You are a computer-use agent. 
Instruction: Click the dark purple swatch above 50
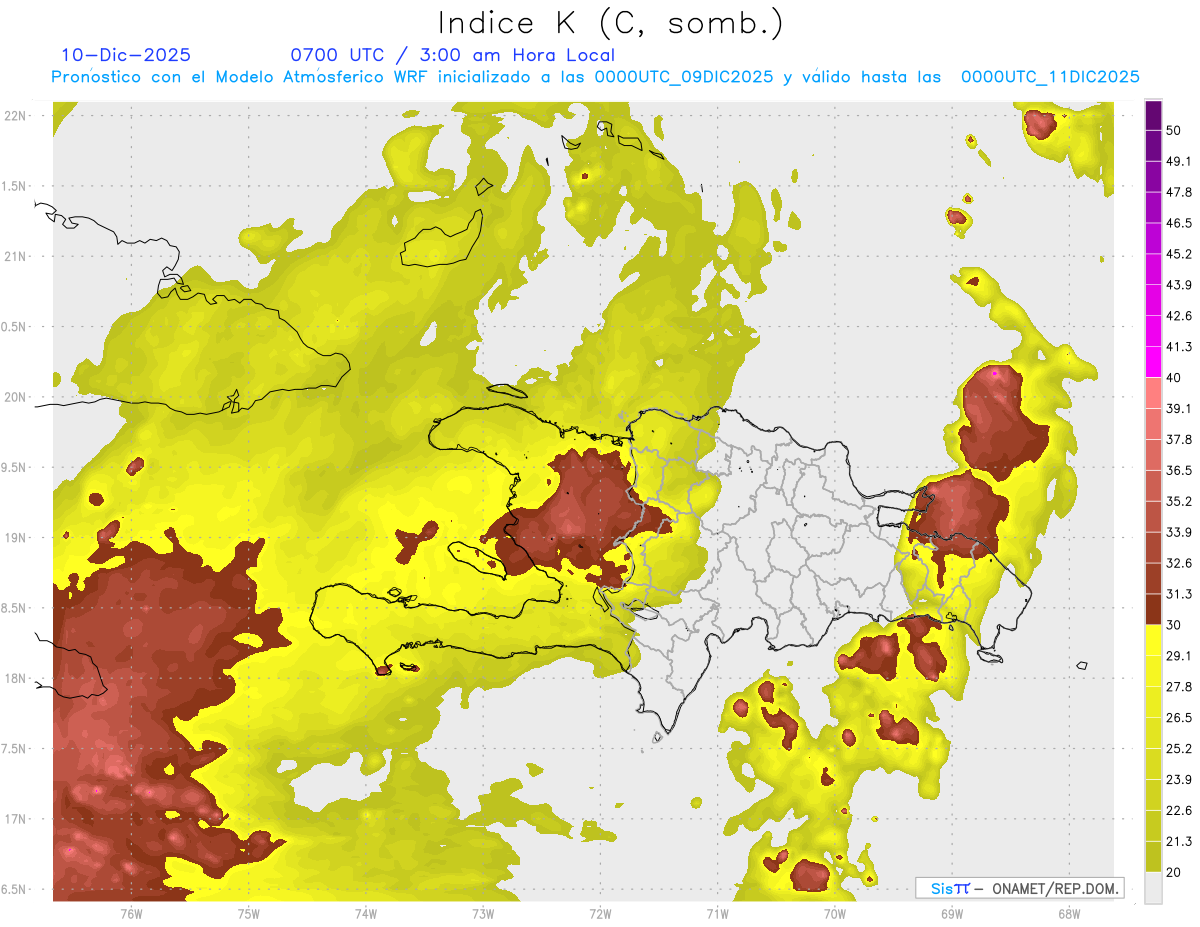[1153, 116]
